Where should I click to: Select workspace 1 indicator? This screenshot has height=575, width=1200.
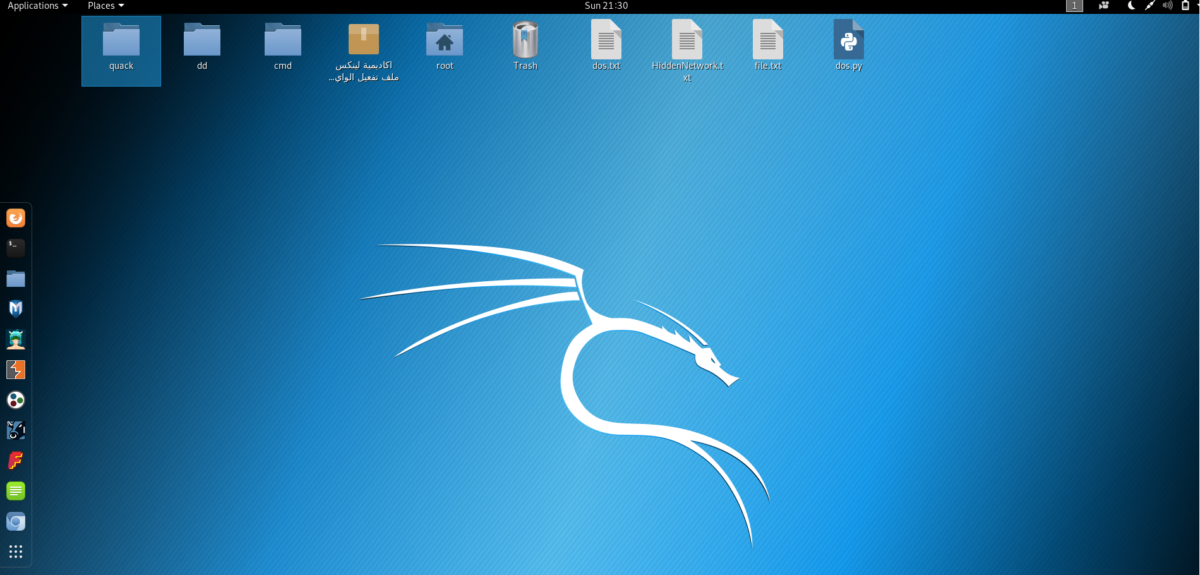(x=1074, y=6)
